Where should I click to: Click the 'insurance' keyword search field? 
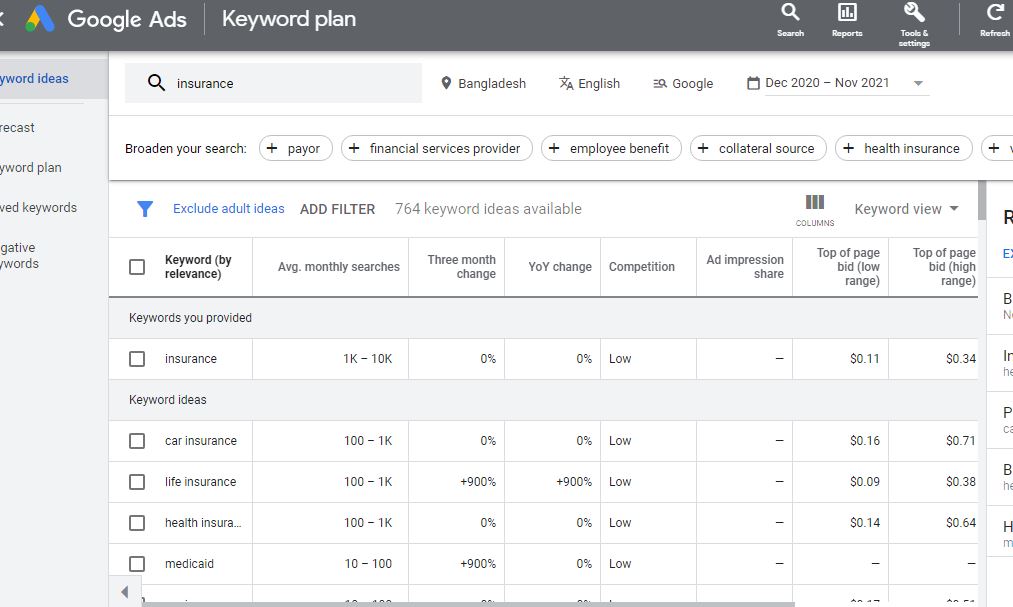pos(273,83)
